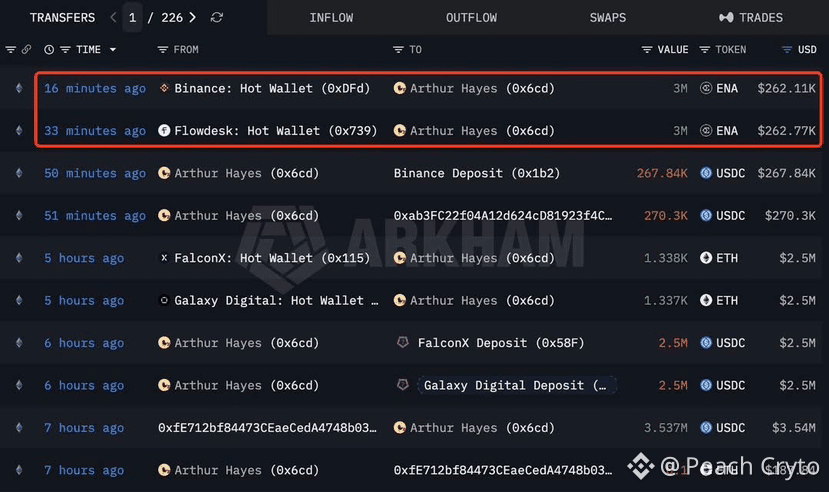Click the link chain icon in header

tap(26, 50)
